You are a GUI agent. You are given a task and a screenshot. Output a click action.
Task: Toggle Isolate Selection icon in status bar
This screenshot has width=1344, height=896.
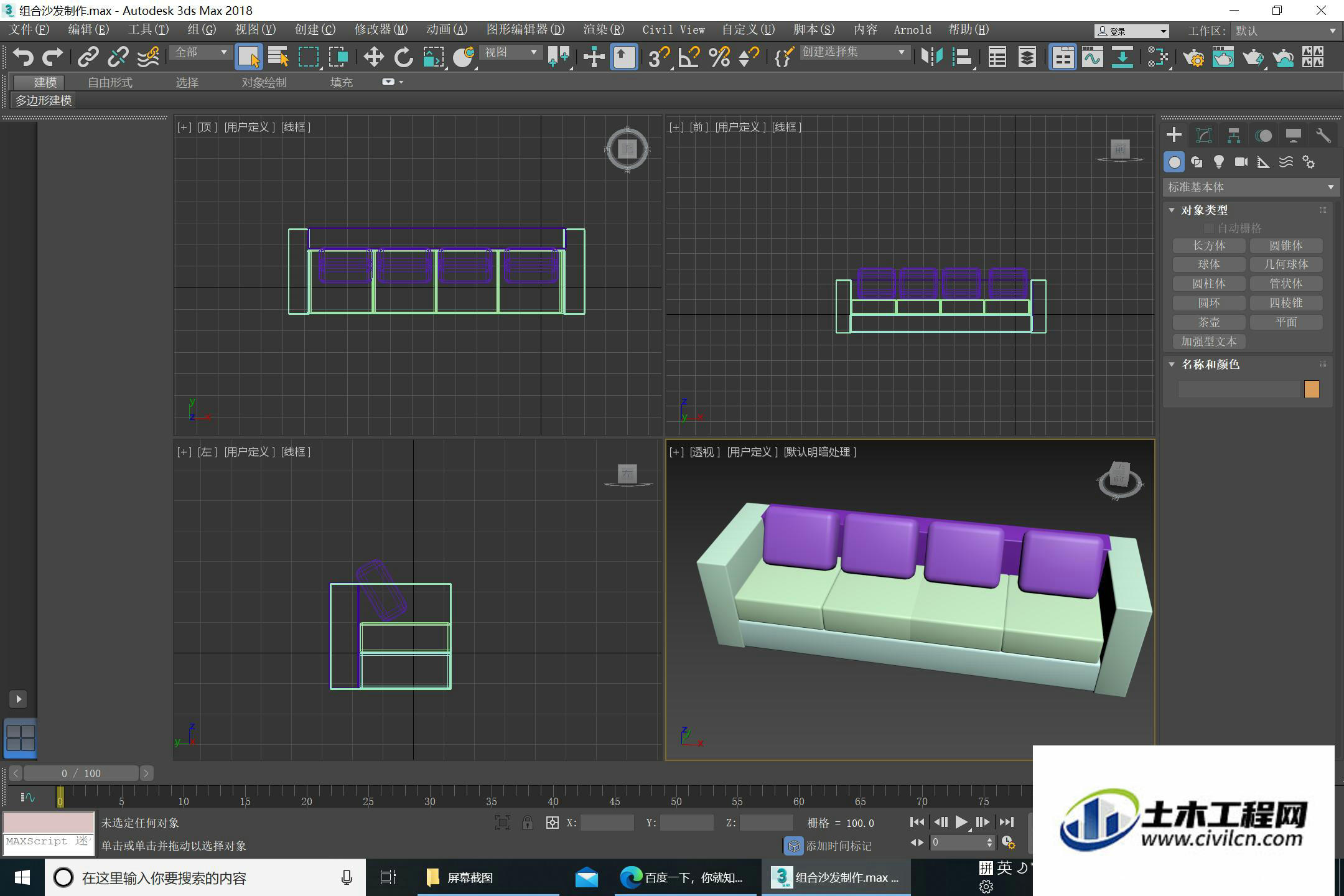(503, 823)
